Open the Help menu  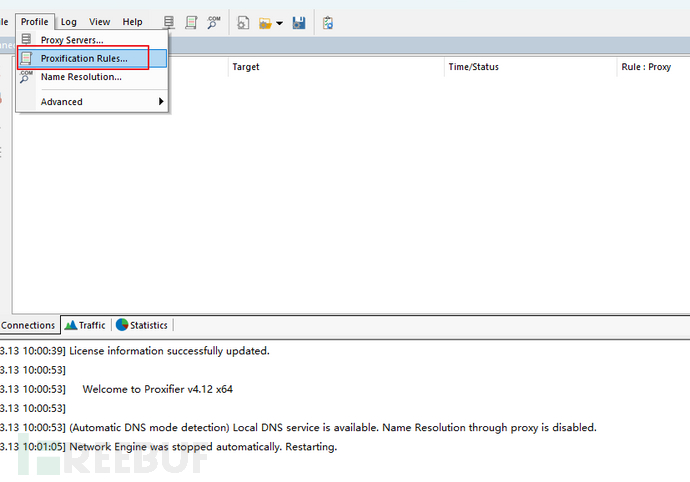point(132,22)
